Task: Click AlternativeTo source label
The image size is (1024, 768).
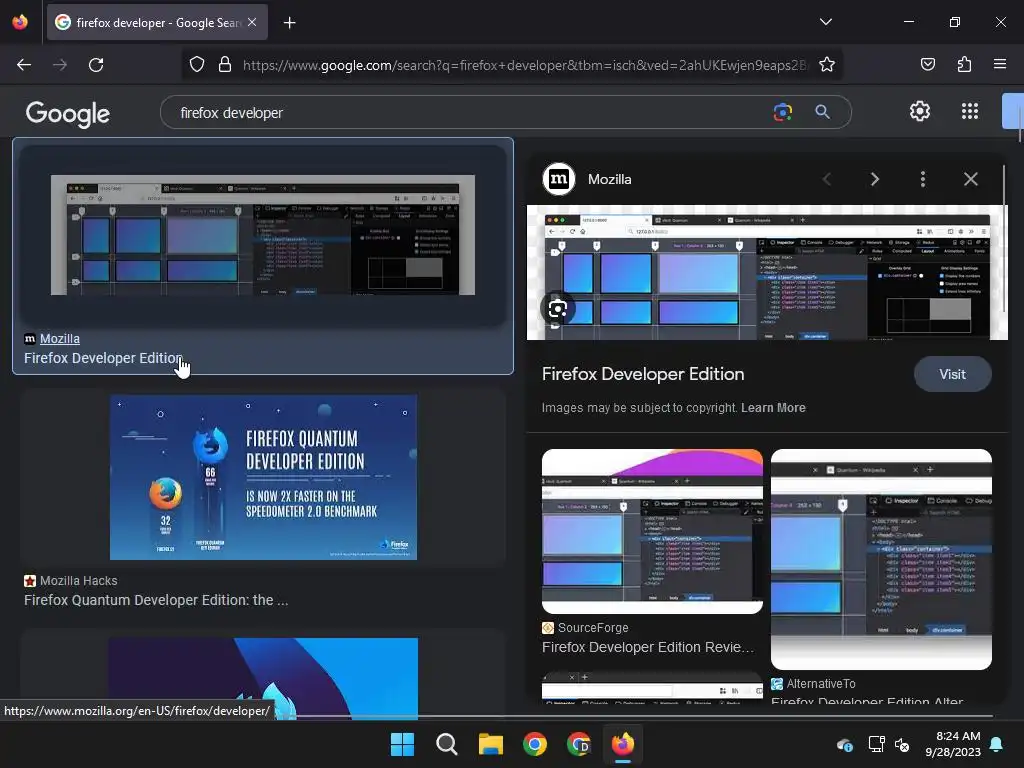Action: (821, 684)
